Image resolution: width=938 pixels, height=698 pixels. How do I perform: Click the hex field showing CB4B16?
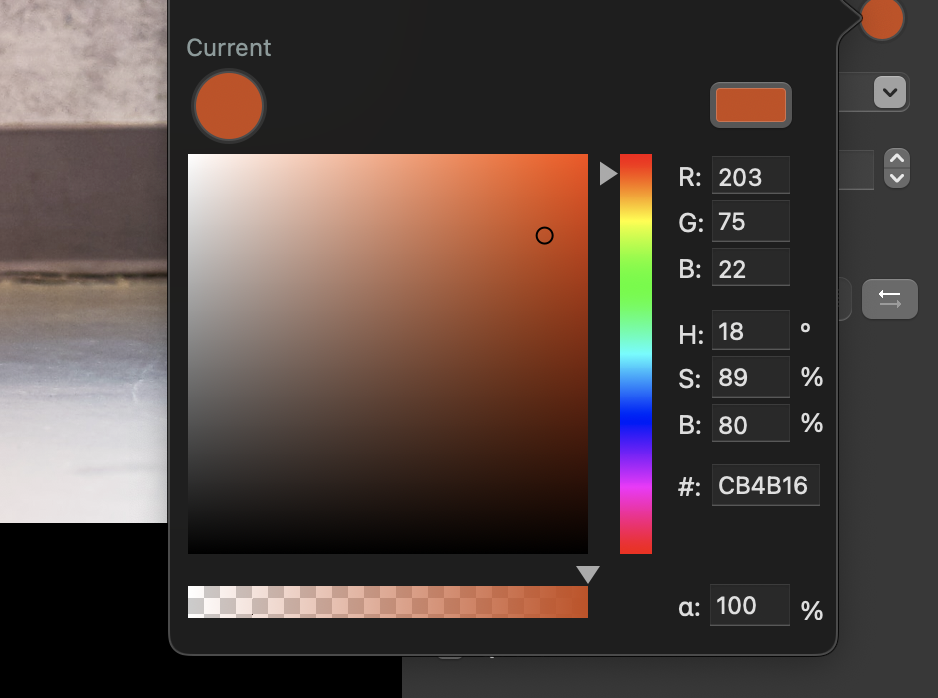[x=765, y=485]
